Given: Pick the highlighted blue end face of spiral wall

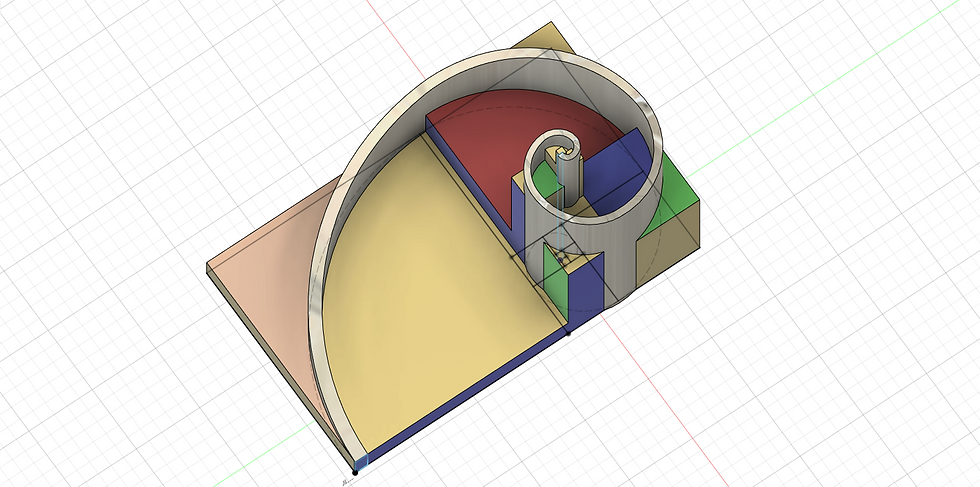Looking at the screenshot, I should pyautogui.click(x=361, y=463).
